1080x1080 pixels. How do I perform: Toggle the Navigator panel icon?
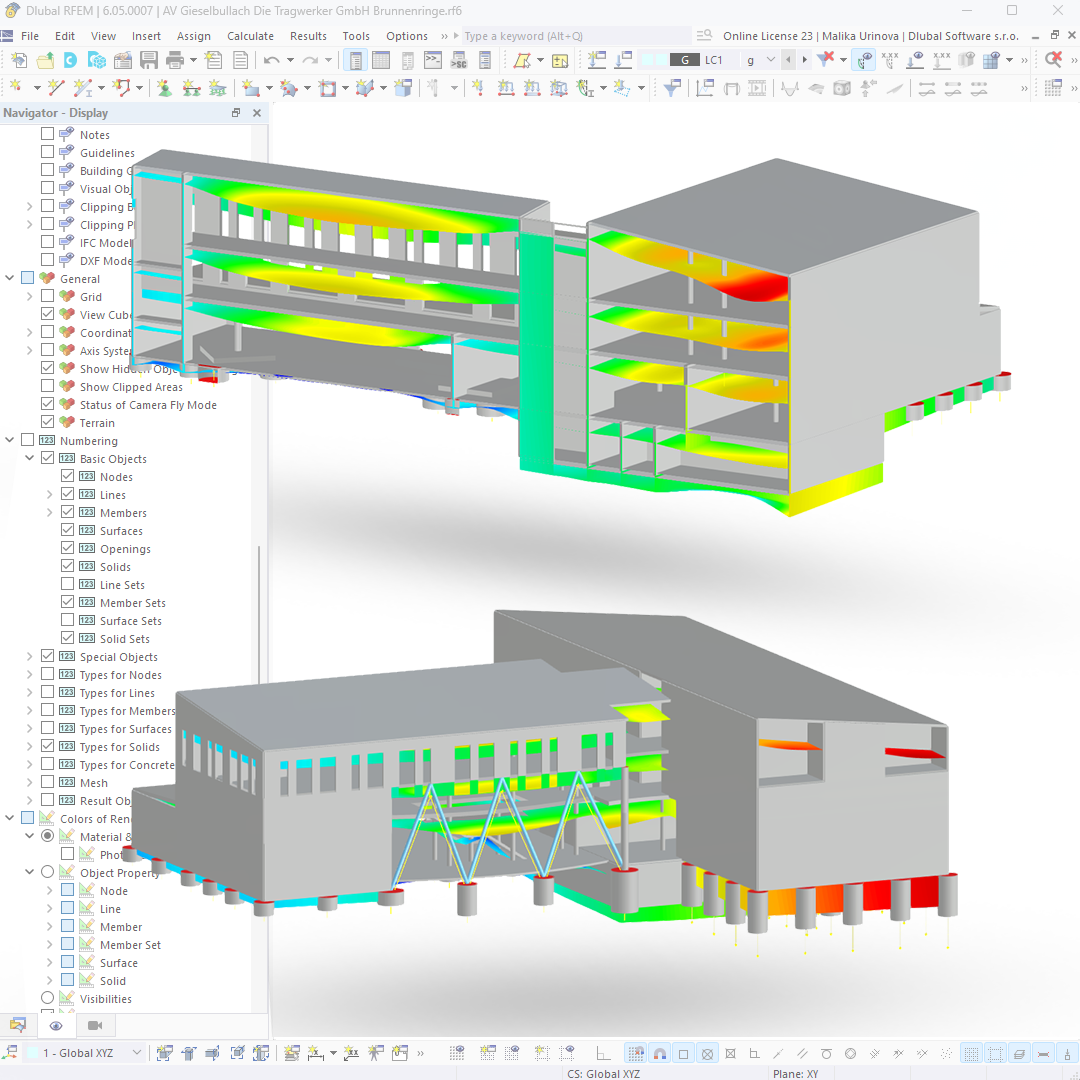(355, 61)
